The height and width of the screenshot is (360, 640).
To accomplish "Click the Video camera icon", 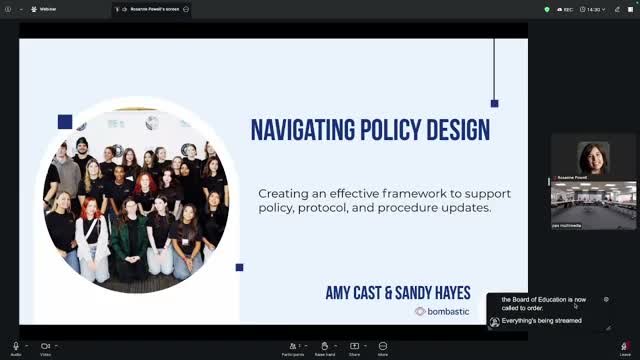I will (45, 346).
